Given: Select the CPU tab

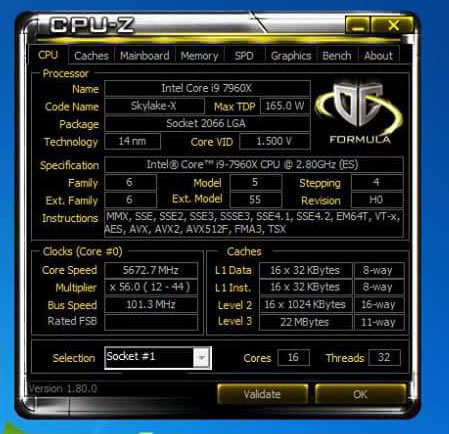Looking at the screenshot, I should (x=48, y=55).
